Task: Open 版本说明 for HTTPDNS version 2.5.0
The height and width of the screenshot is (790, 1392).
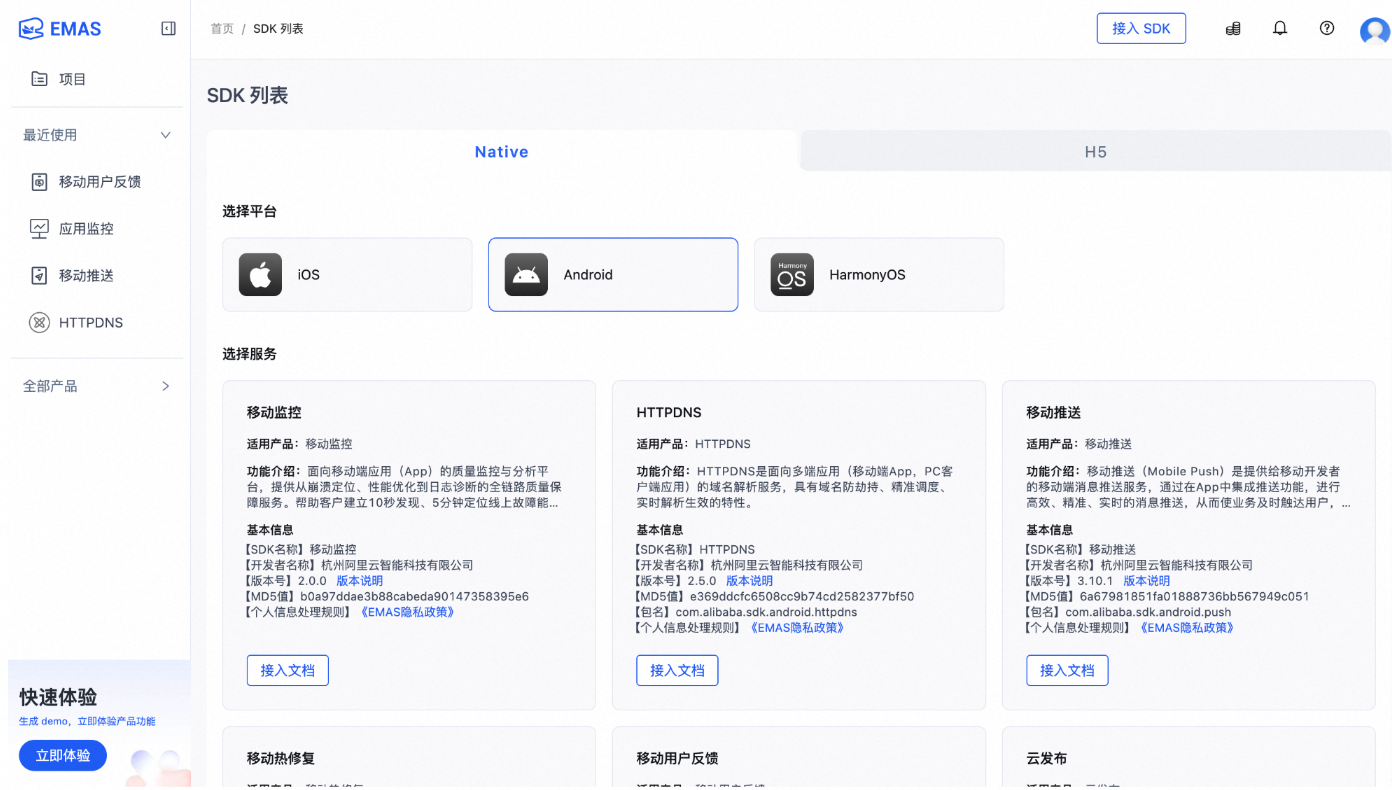Action: point(749,581)
